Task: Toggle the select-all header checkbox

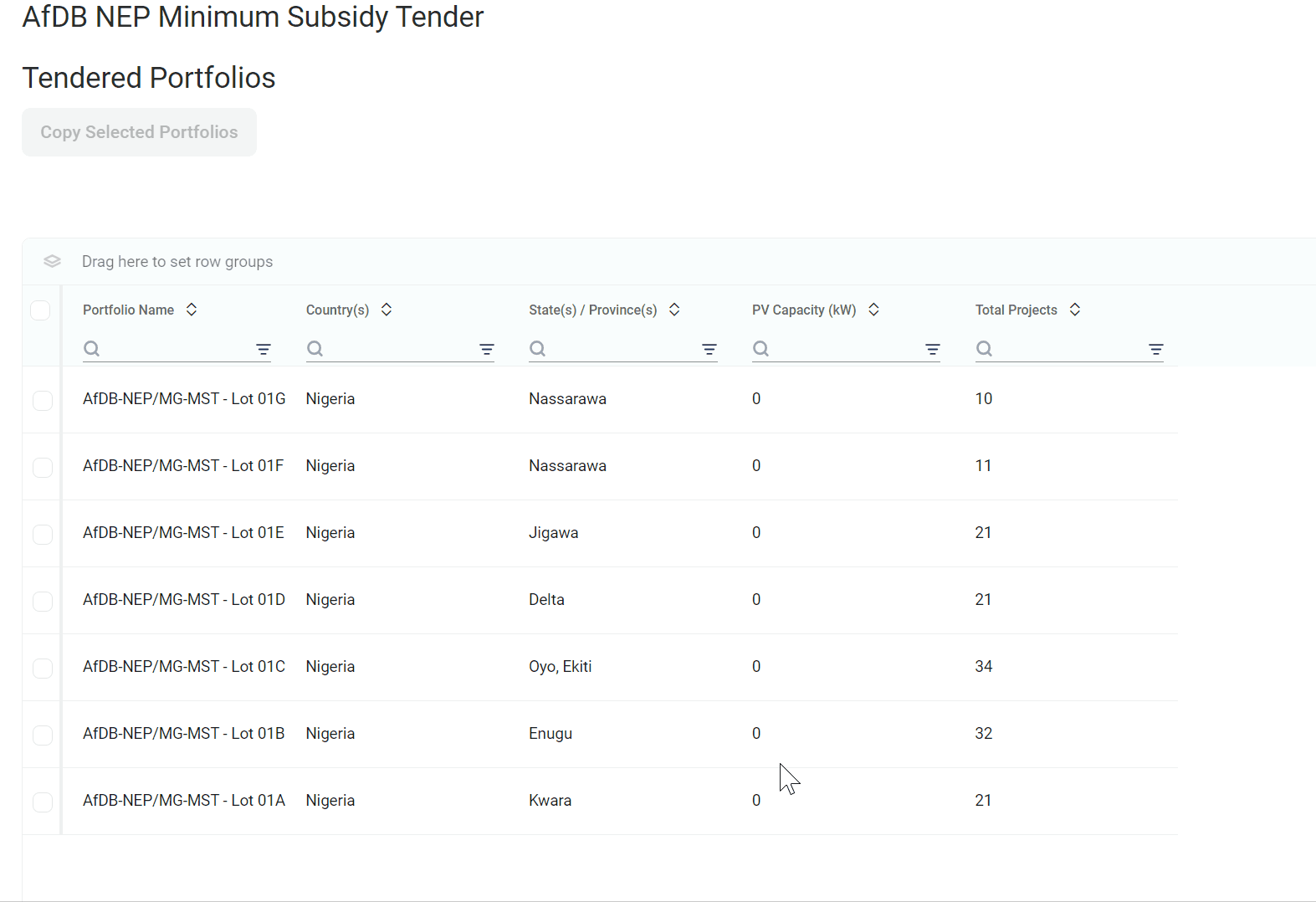Action: tap(40, 310)
